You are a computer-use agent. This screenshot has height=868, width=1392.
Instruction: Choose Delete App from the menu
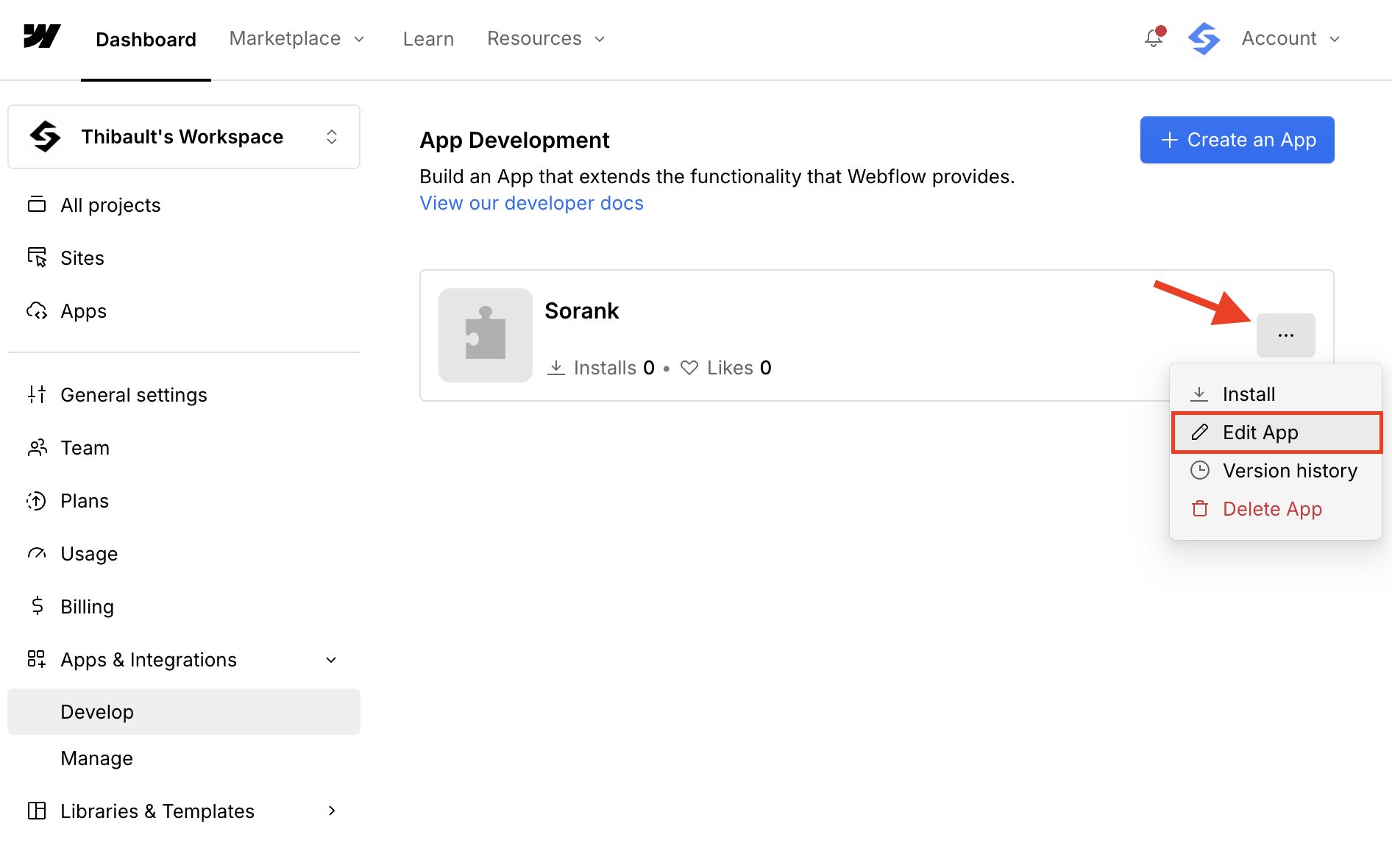pos(1276,509)
